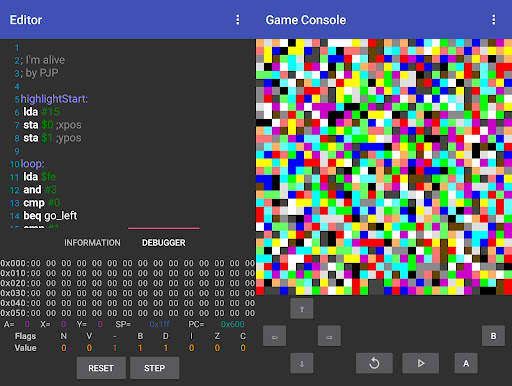
Task: Open the Game Console overflow menu
Action: [493, 20]
